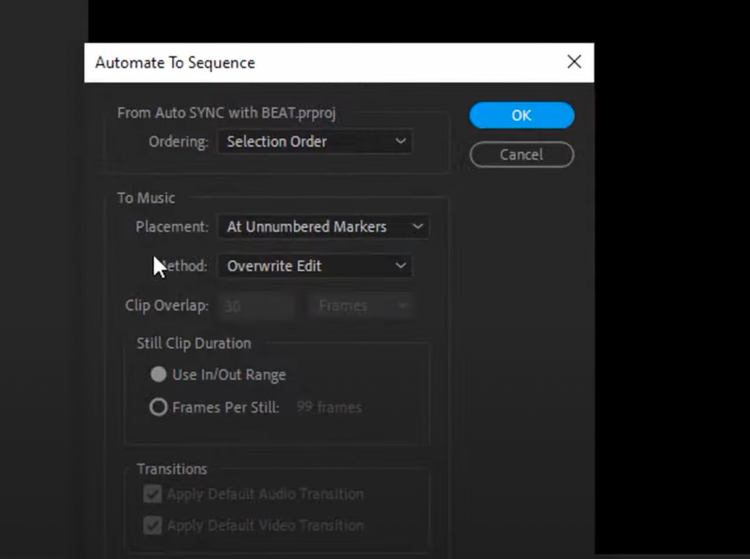Click the Automate To Sequence title text
Viewport: 750px width, 559px height.
click(175, 63)
